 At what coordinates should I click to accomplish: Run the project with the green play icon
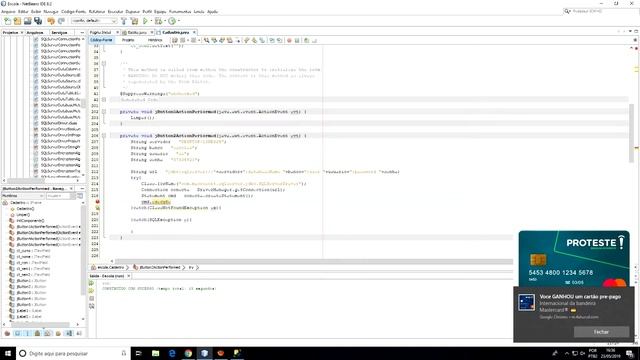coord(145,21)
